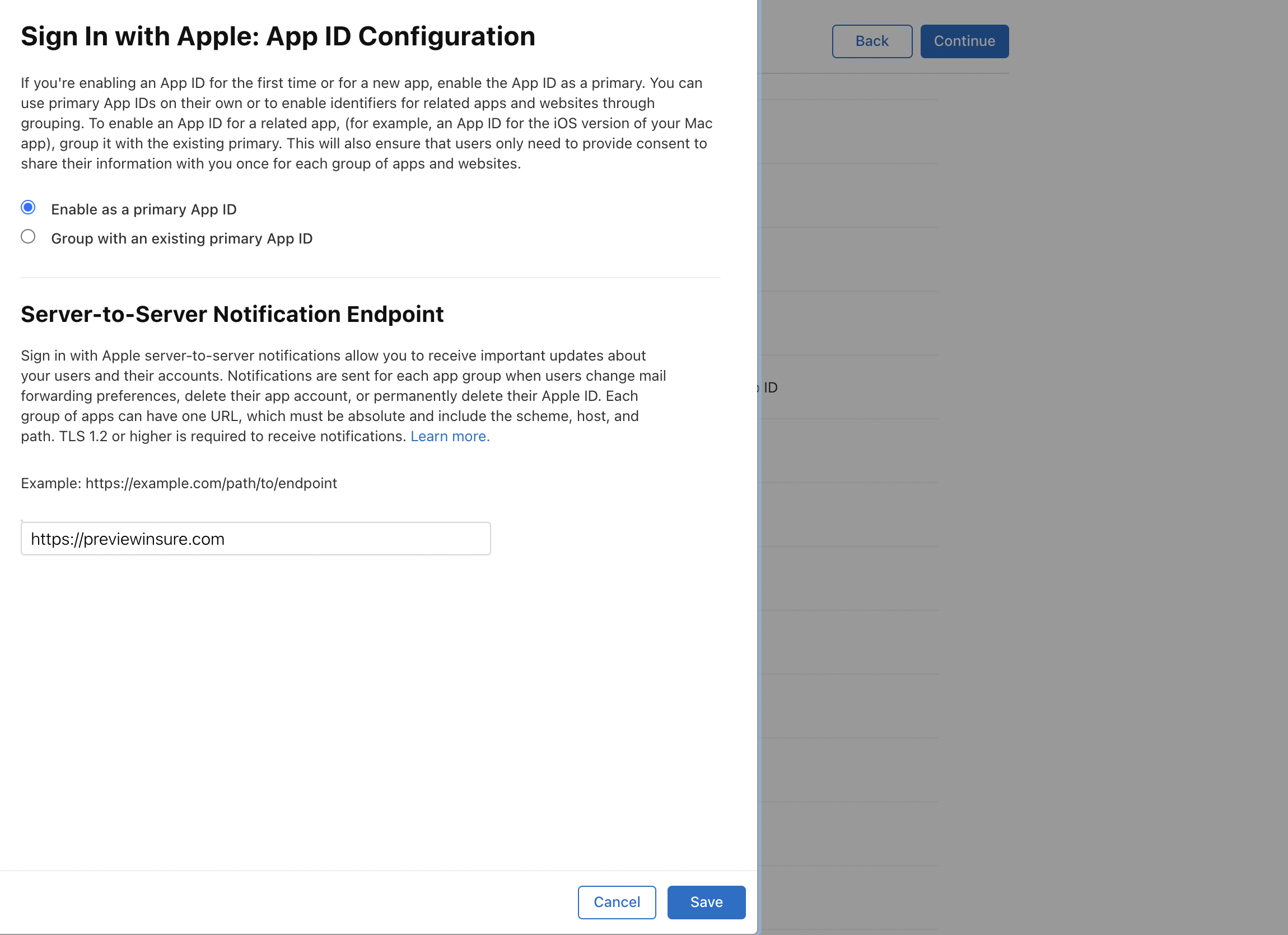
Task: Save the server-to-server endpoint configuration
Action: [x=706, y=902]
